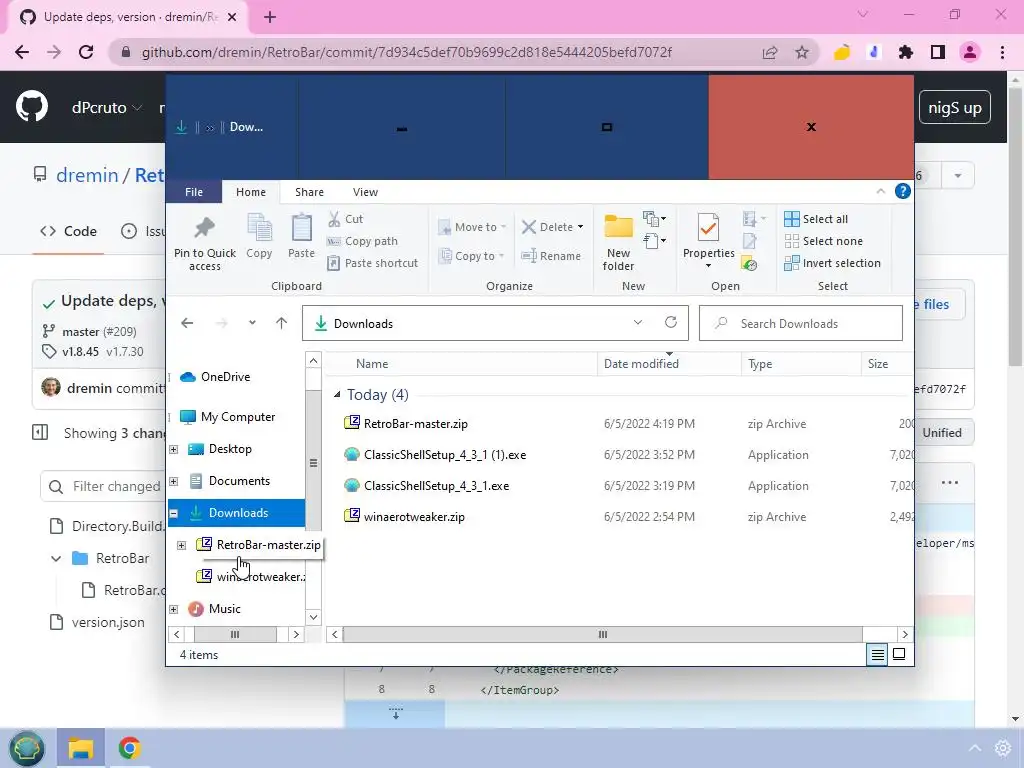Click Copy path in Clipboard group
This screenshot has width=1024, height=768.
point(362,241)
